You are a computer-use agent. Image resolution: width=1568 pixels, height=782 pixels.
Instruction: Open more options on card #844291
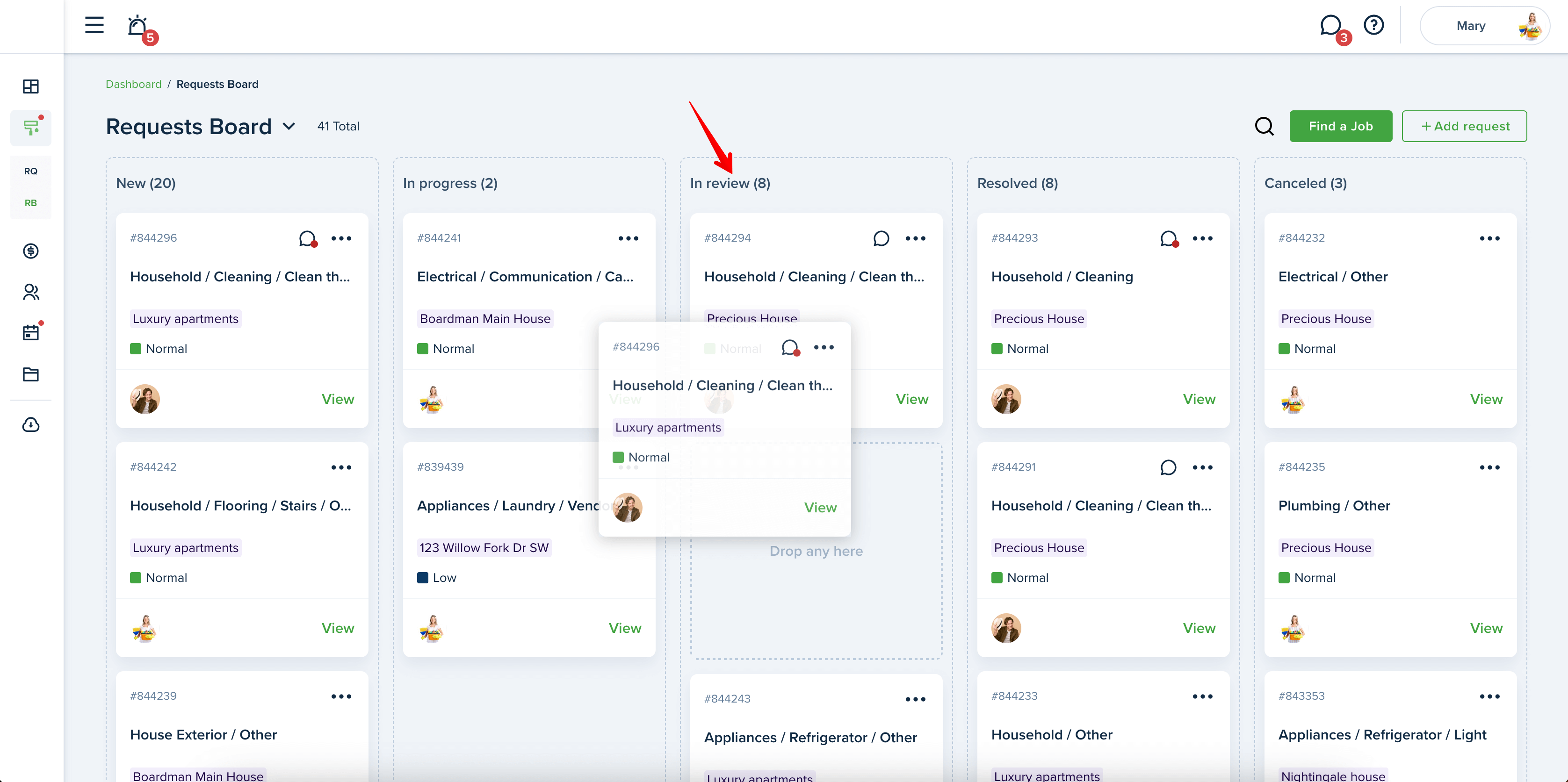[1203, 467]
